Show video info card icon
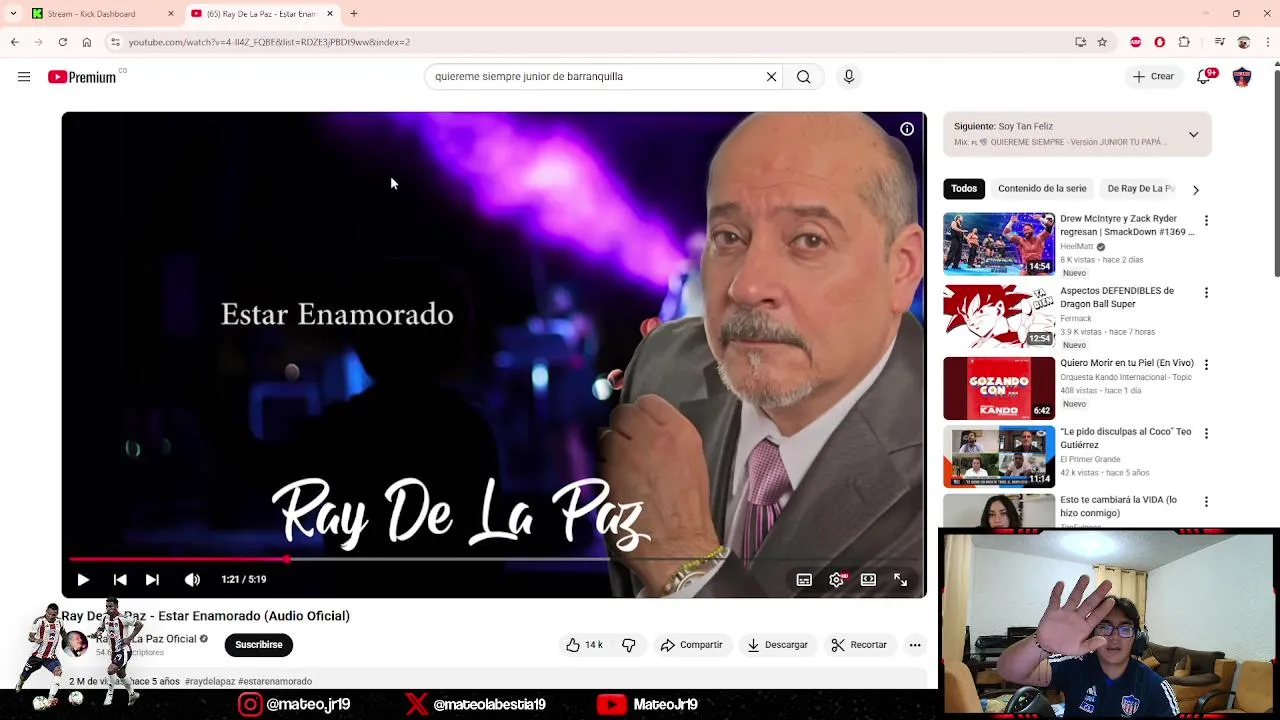 click(x=907, y=129)
